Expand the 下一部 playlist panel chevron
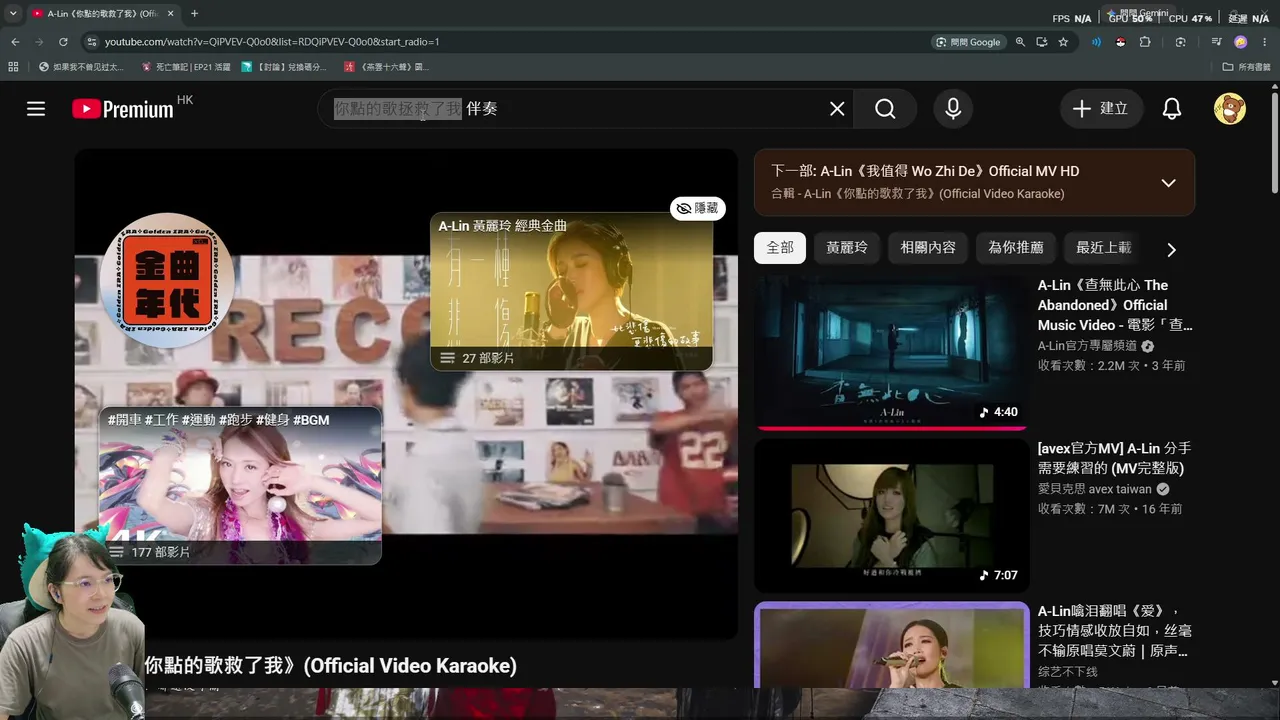The image size is (1280, 720). point(1168,183)
